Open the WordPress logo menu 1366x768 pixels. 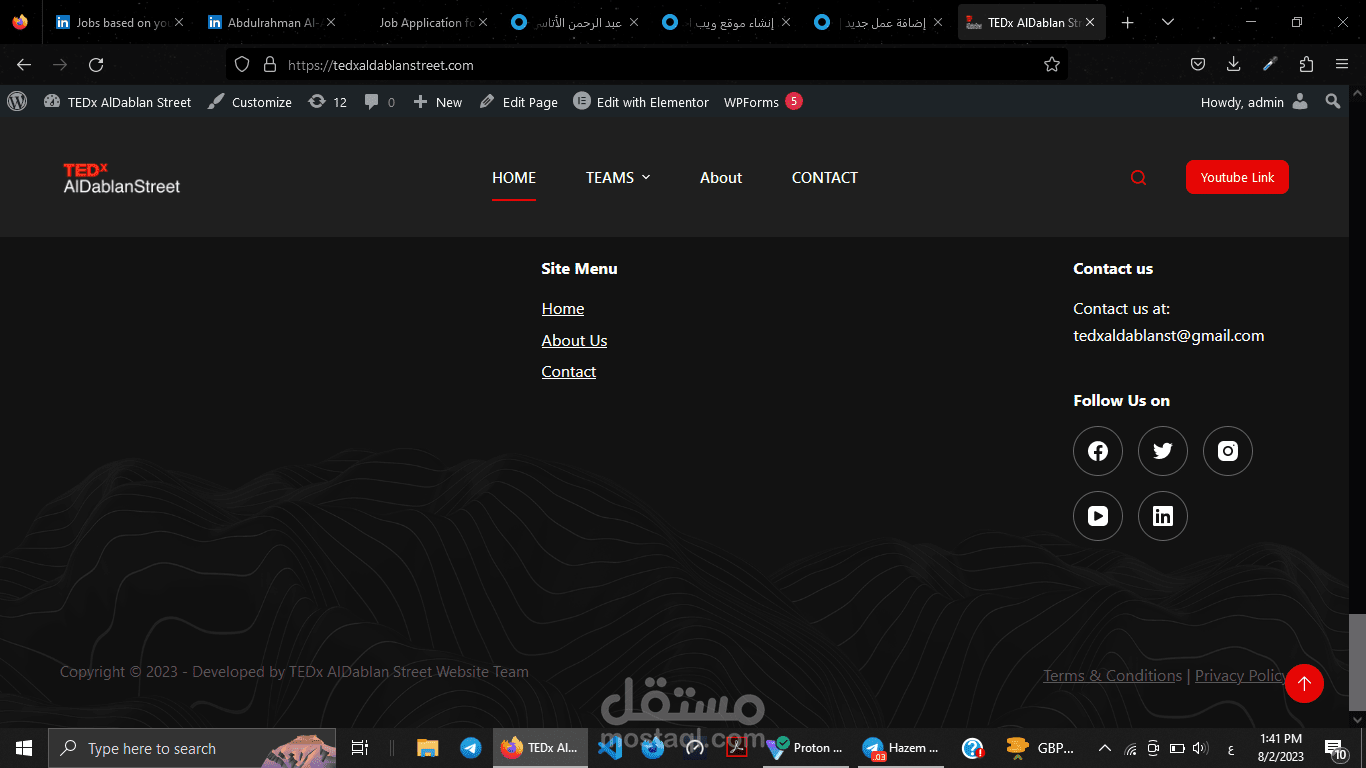pos(16,101)
